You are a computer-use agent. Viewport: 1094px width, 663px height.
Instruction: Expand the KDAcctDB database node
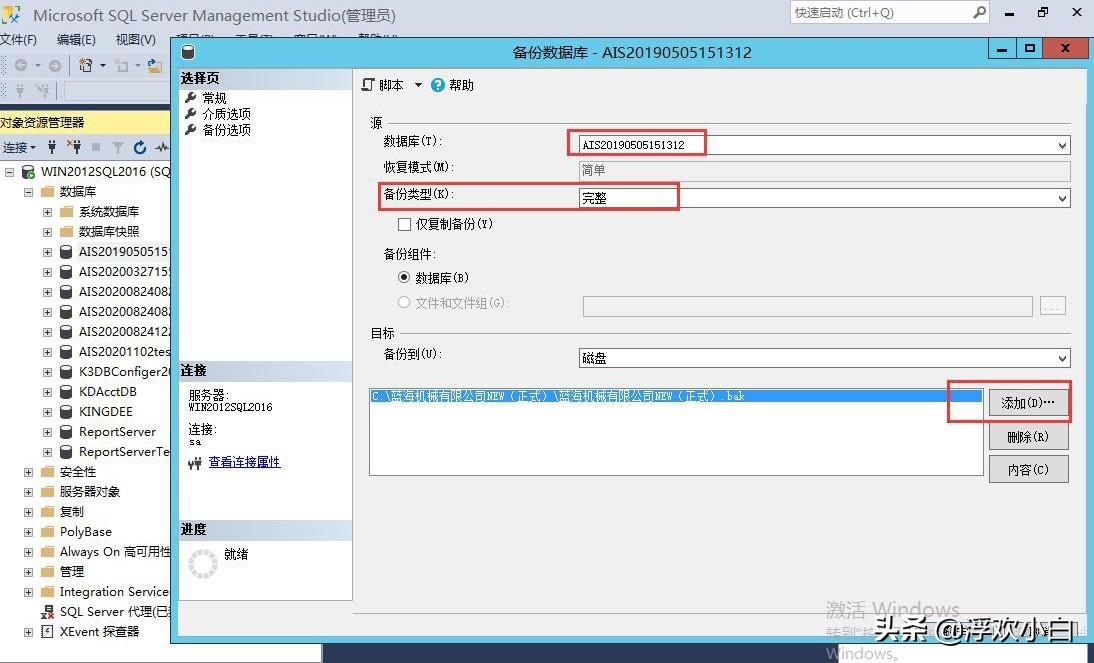[x=47, y=392]
